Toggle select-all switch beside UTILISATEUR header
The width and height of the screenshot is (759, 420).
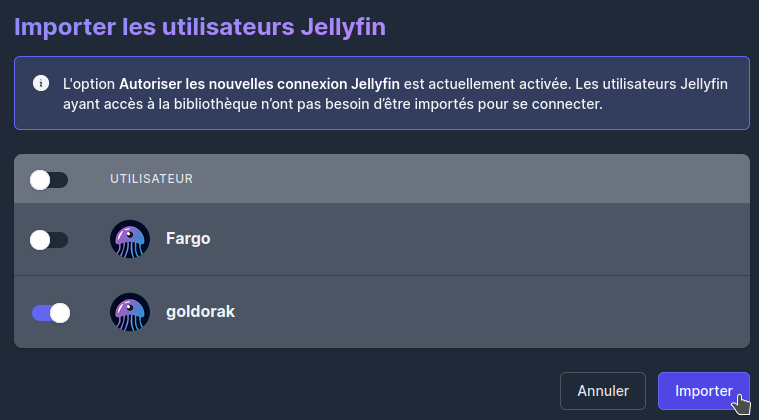pos(49,180)
